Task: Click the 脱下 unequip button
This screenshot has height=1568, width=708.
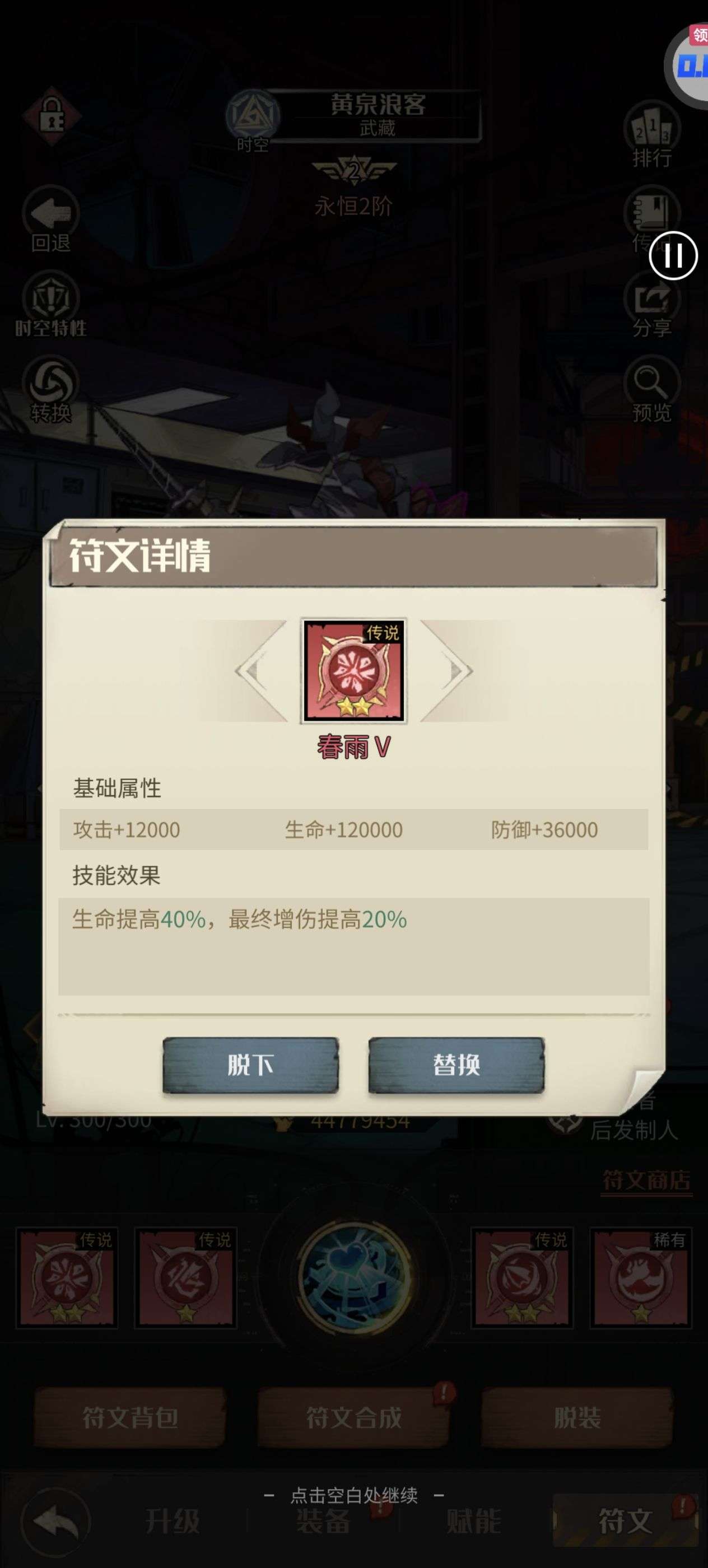Action: [250, 1065]
